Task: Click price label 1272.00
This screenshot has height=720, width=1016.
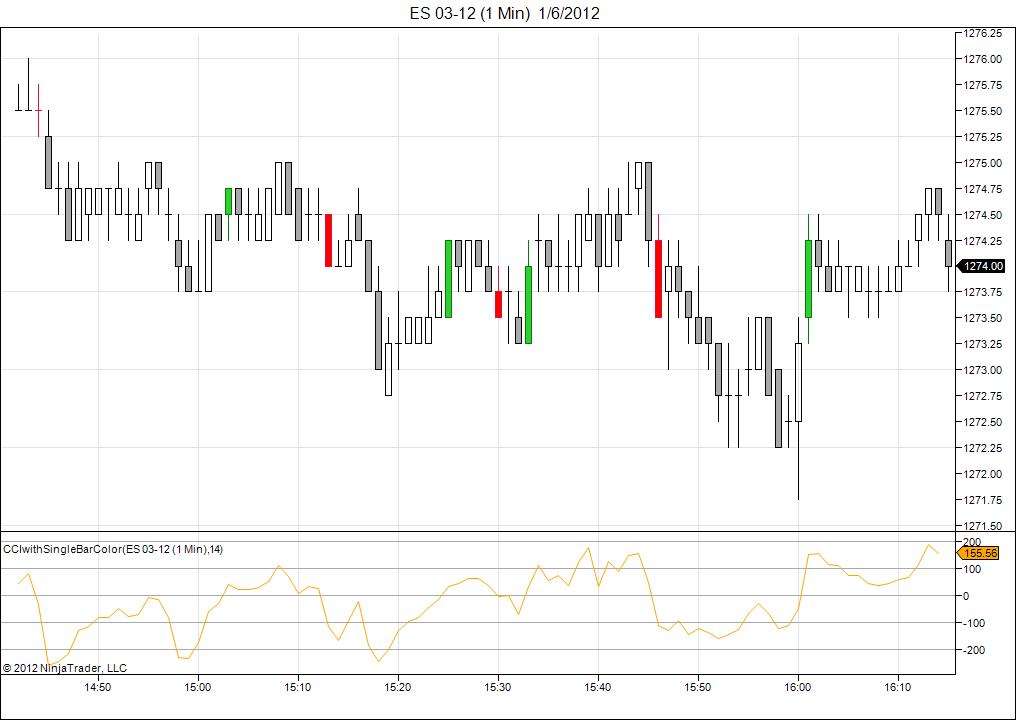Action: click(x=984, y=474)
